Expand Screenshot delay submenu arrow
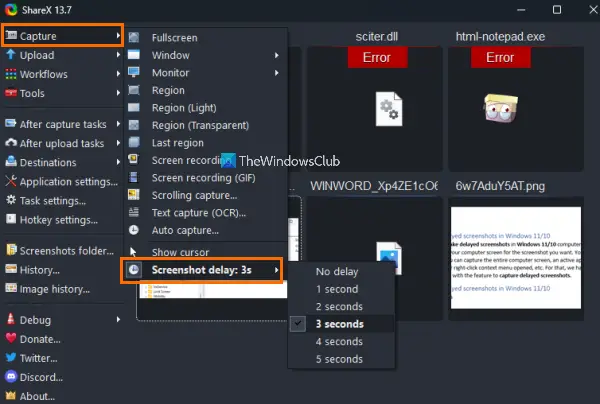The width and height of the screenshot is (600, 404). click(277, 270)
